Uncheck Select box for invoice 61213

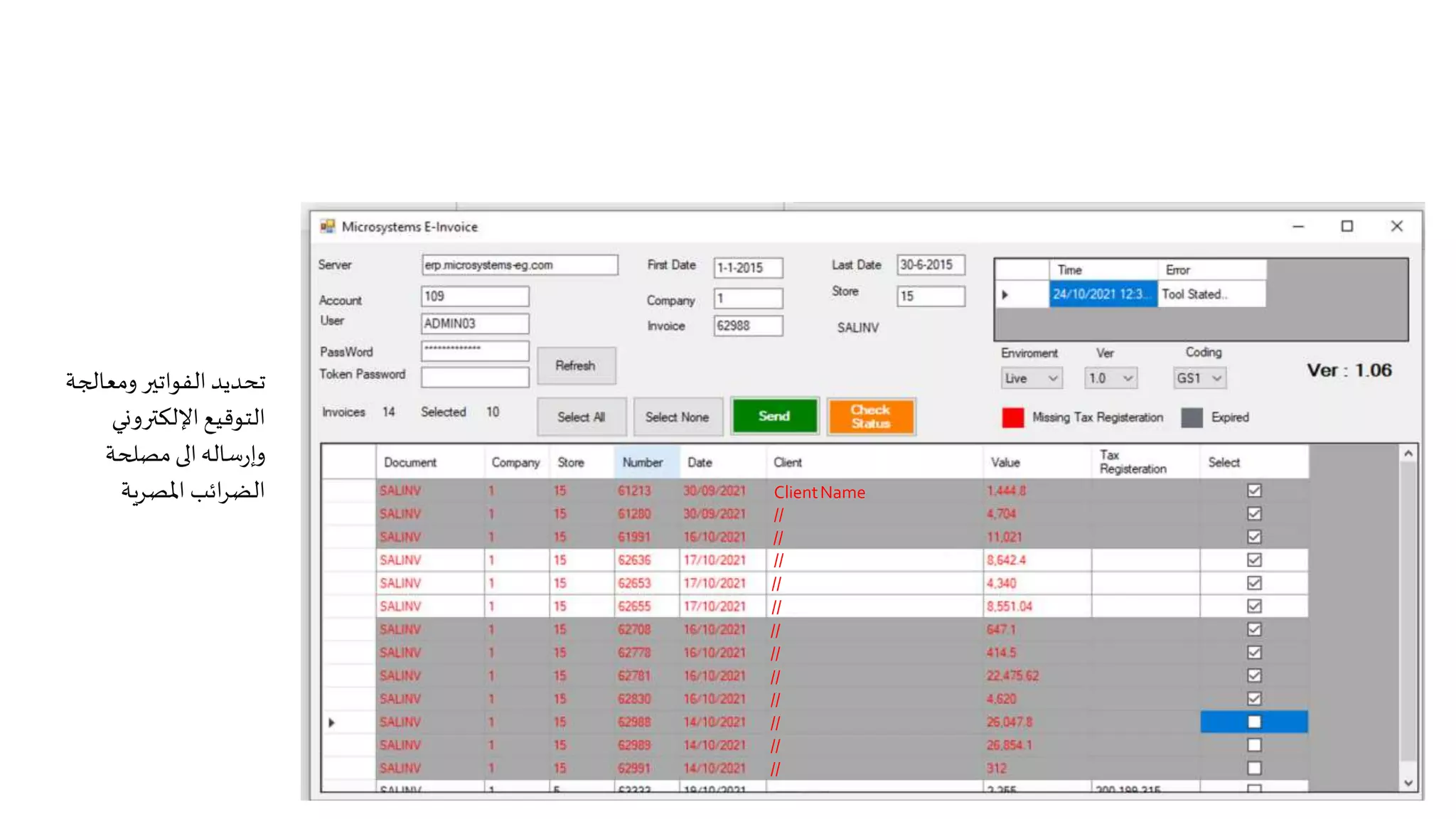pyautogui.click(x=1254, y=491)
